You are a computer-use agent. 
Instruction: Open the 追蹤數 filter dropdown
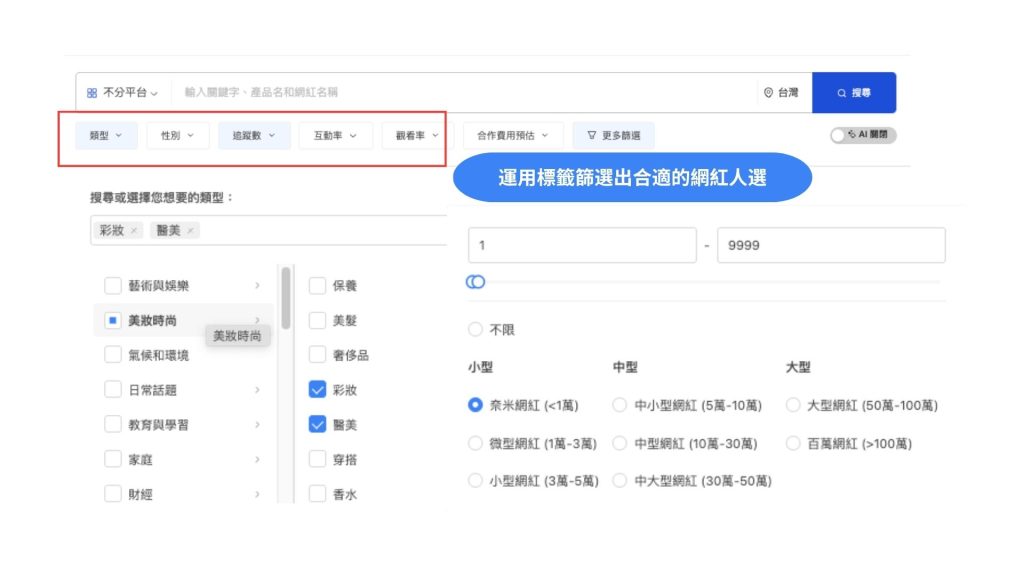[254, 135]
